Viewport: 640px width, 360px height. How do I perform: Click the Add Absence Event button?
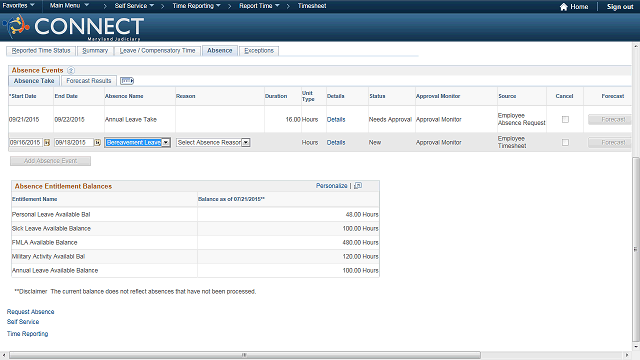[x=50, y=161]
